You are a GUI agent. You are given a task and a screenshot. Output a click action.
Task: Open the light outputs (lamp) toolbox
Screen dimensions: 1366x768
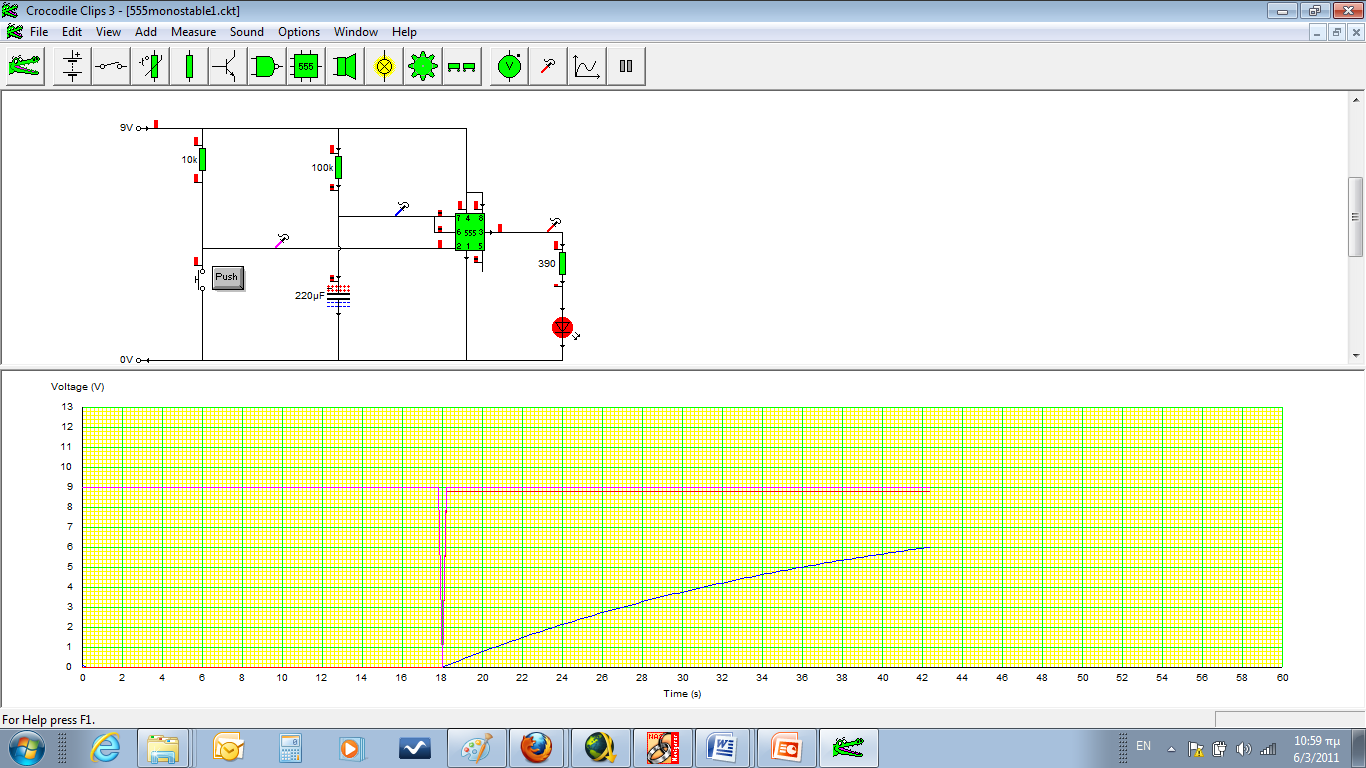tap(384, 67)
